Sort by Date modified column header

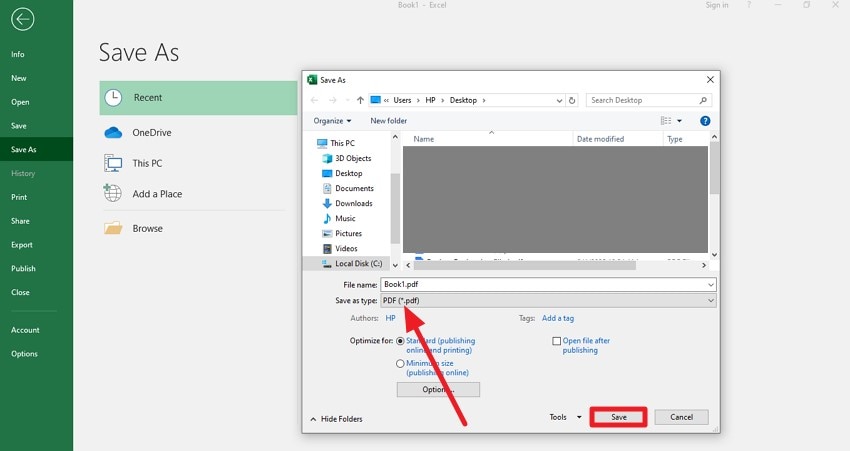(x=600, y=139)
